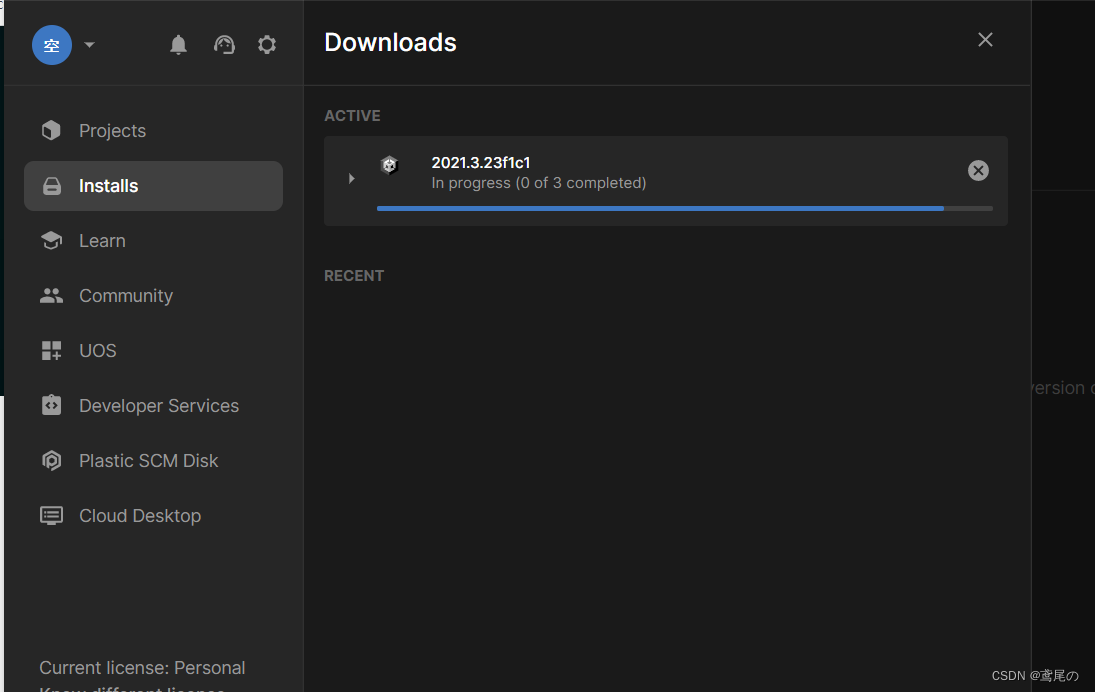The height and width of the screenshot is (692, 1095).
Task: Click the ACTIVE section heading
Action: click(352, 116)
